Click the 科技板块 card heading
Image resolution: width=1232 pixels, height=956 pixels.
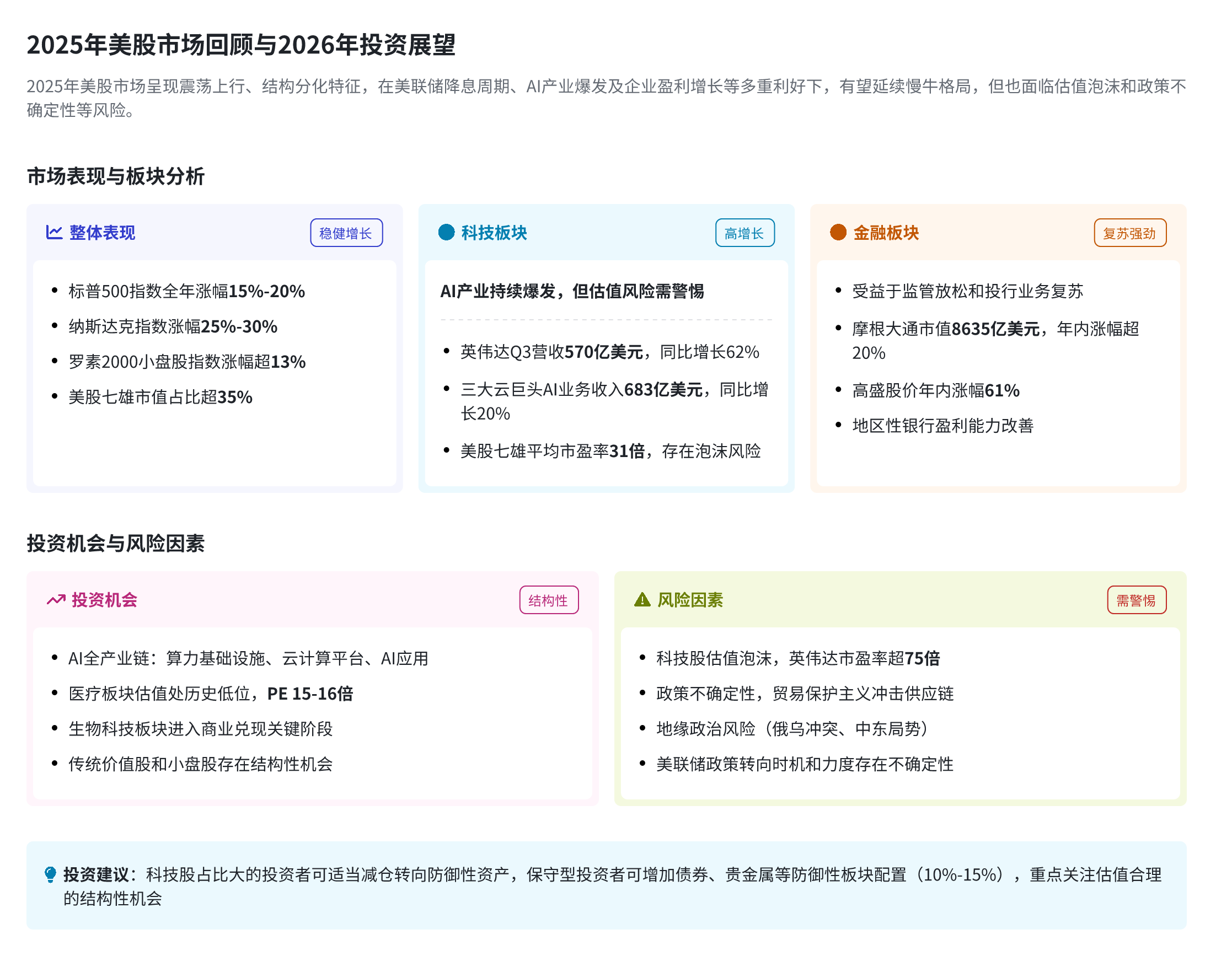click(x=494, y=232)
